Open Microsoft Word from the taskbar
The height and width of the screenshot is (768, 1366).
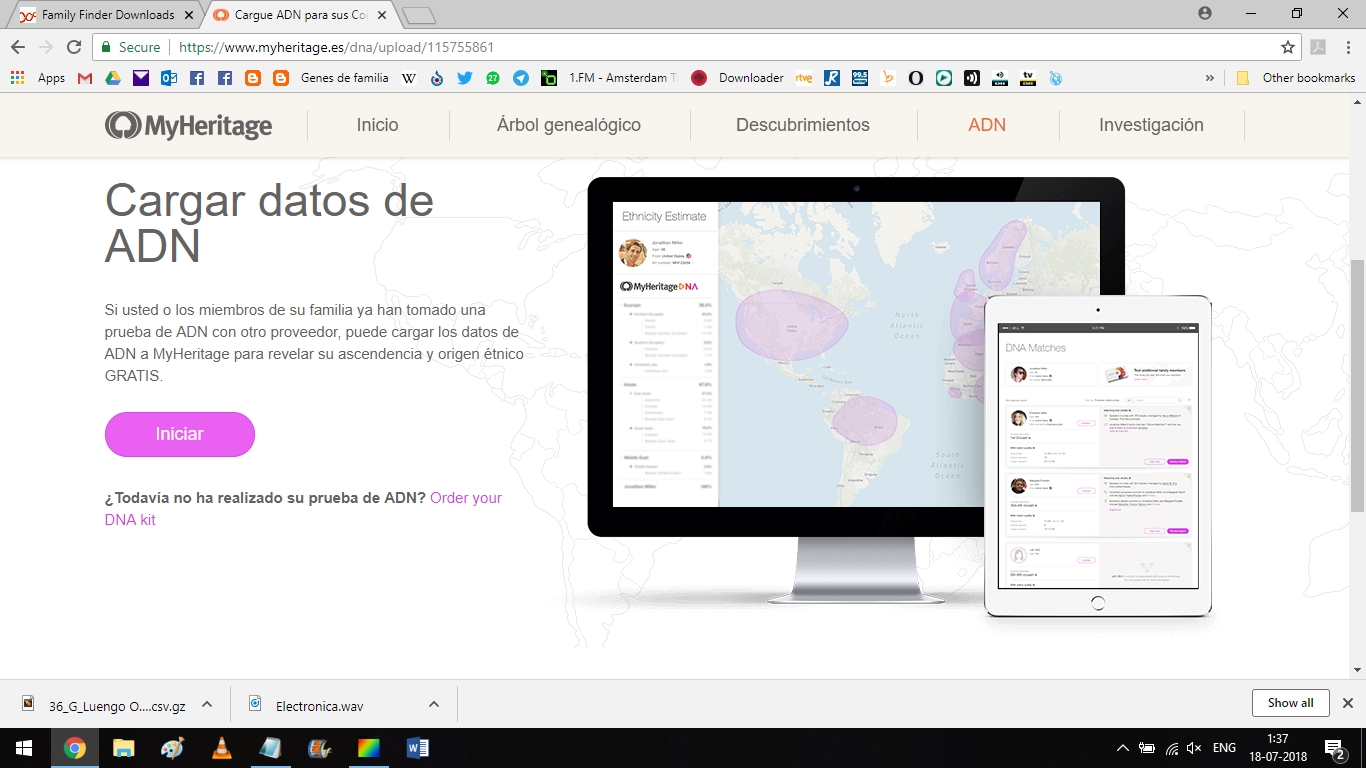pyautogui.click(x=417, y=747)
